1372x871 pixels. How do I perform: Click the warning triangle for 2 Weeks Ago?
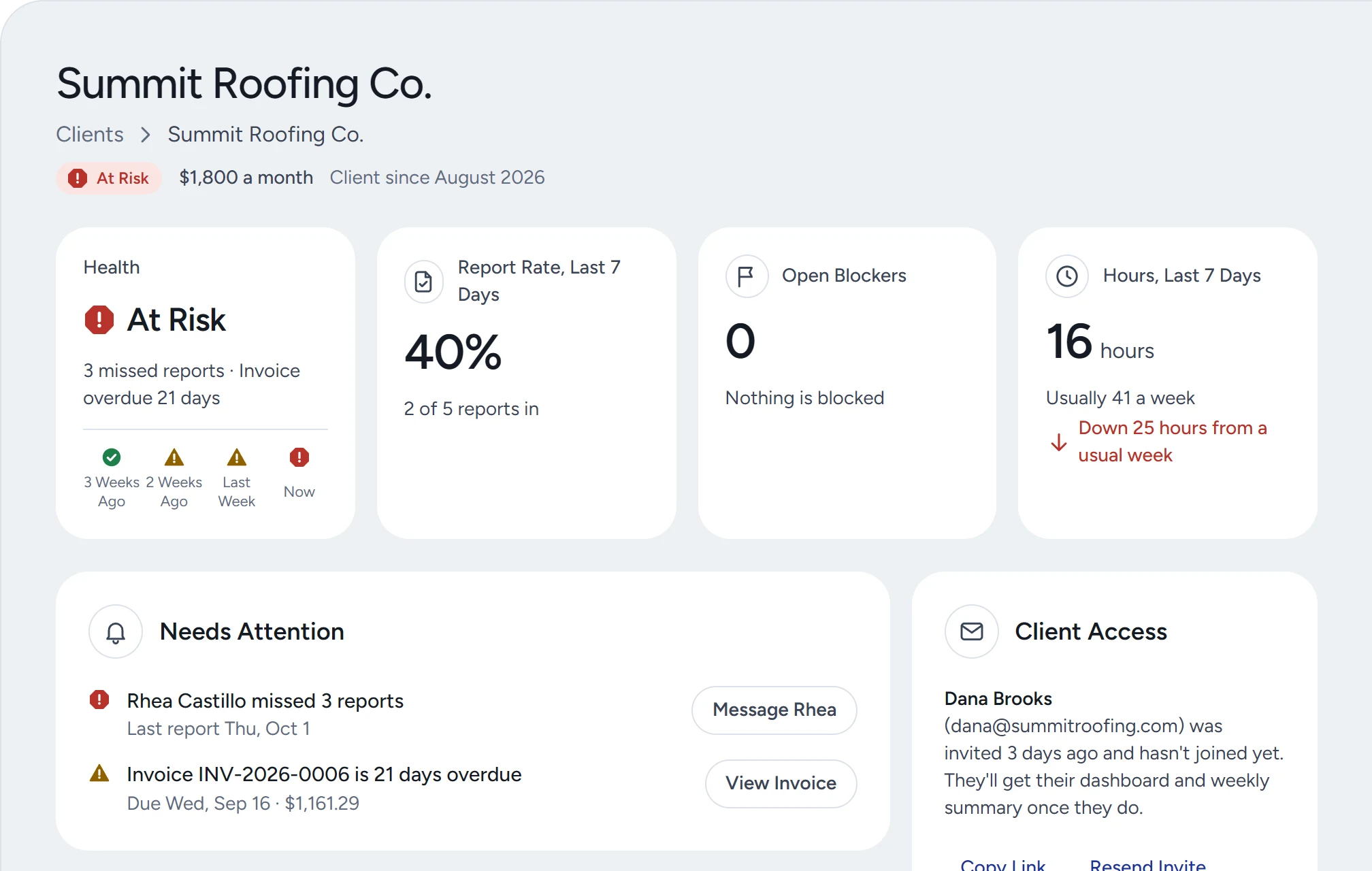click(x=174, y=457)
